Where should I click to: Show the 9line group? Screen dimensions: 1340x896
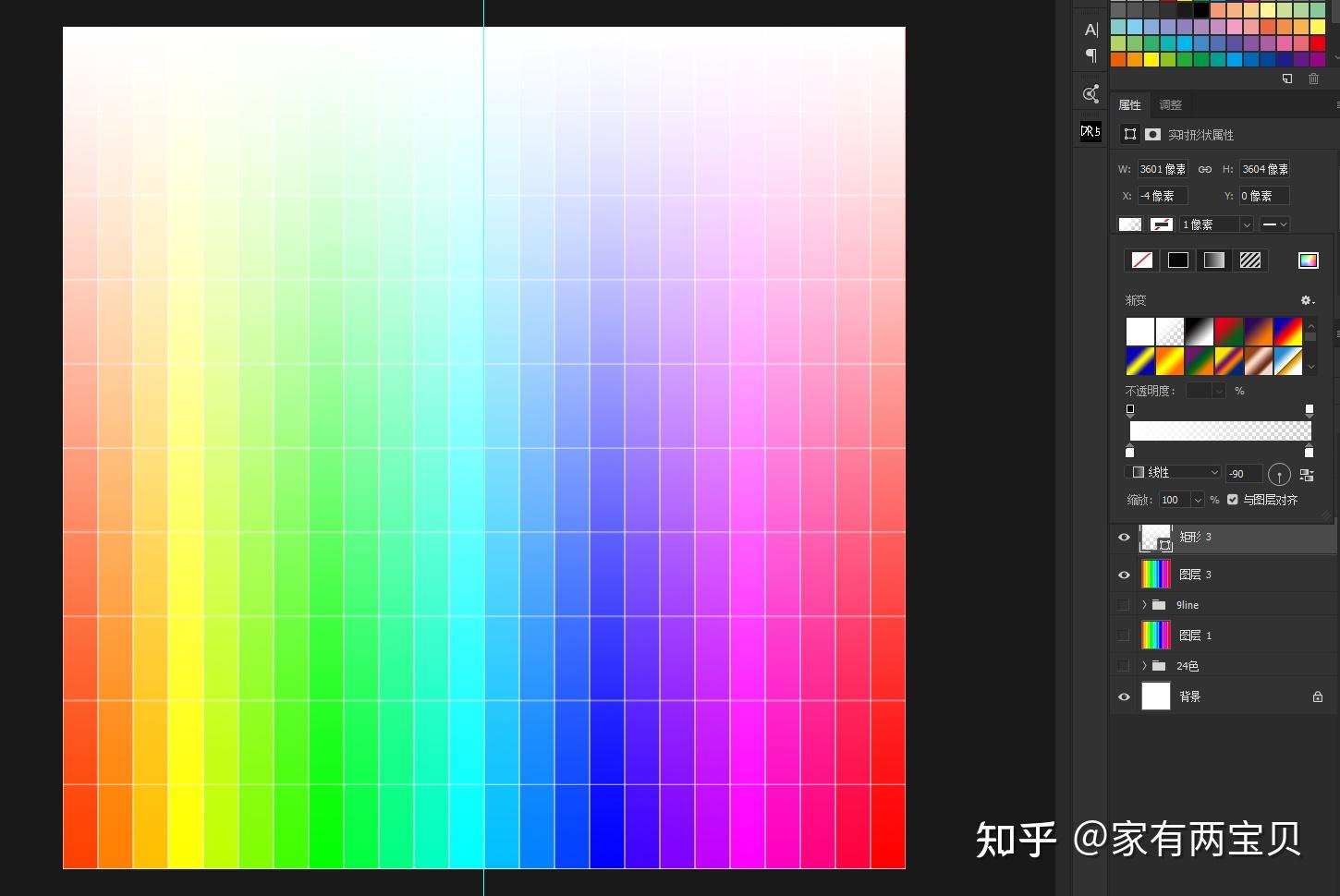click(x=1124, y=605)
